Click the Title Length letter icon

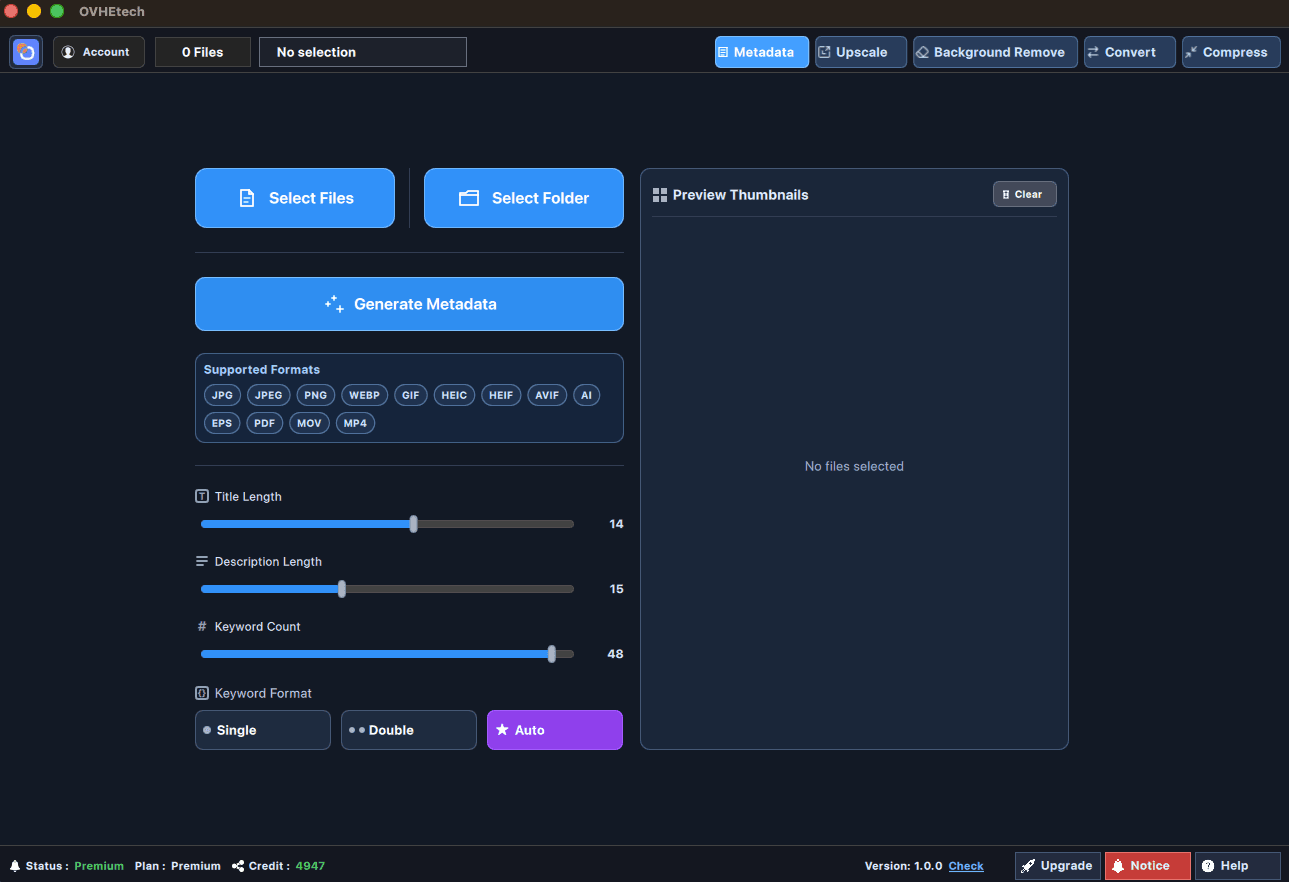(203, 496)
